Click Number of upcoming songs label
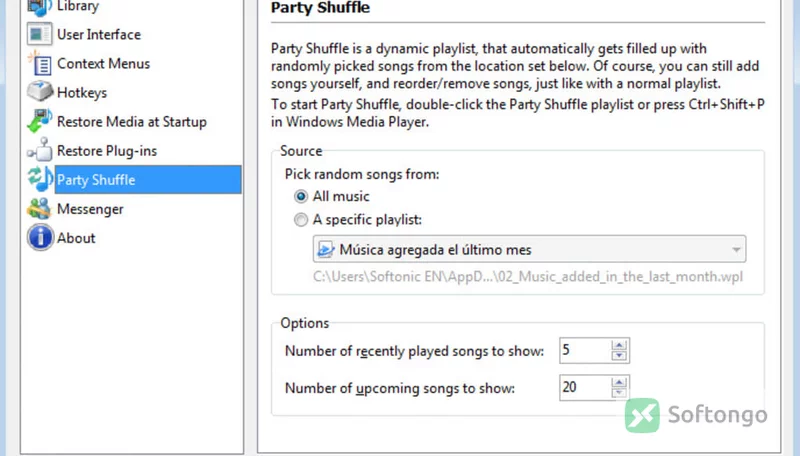 tap(399, 388)
